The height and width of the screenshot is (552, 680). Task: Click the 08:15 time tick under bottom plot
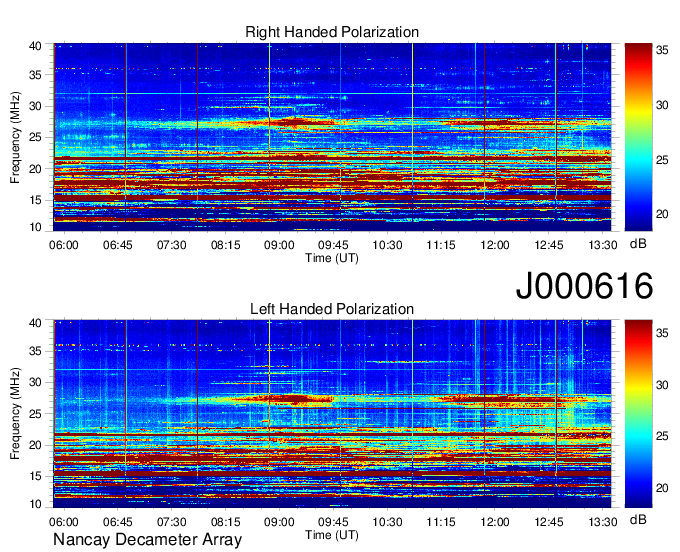[x=225, y=522]
